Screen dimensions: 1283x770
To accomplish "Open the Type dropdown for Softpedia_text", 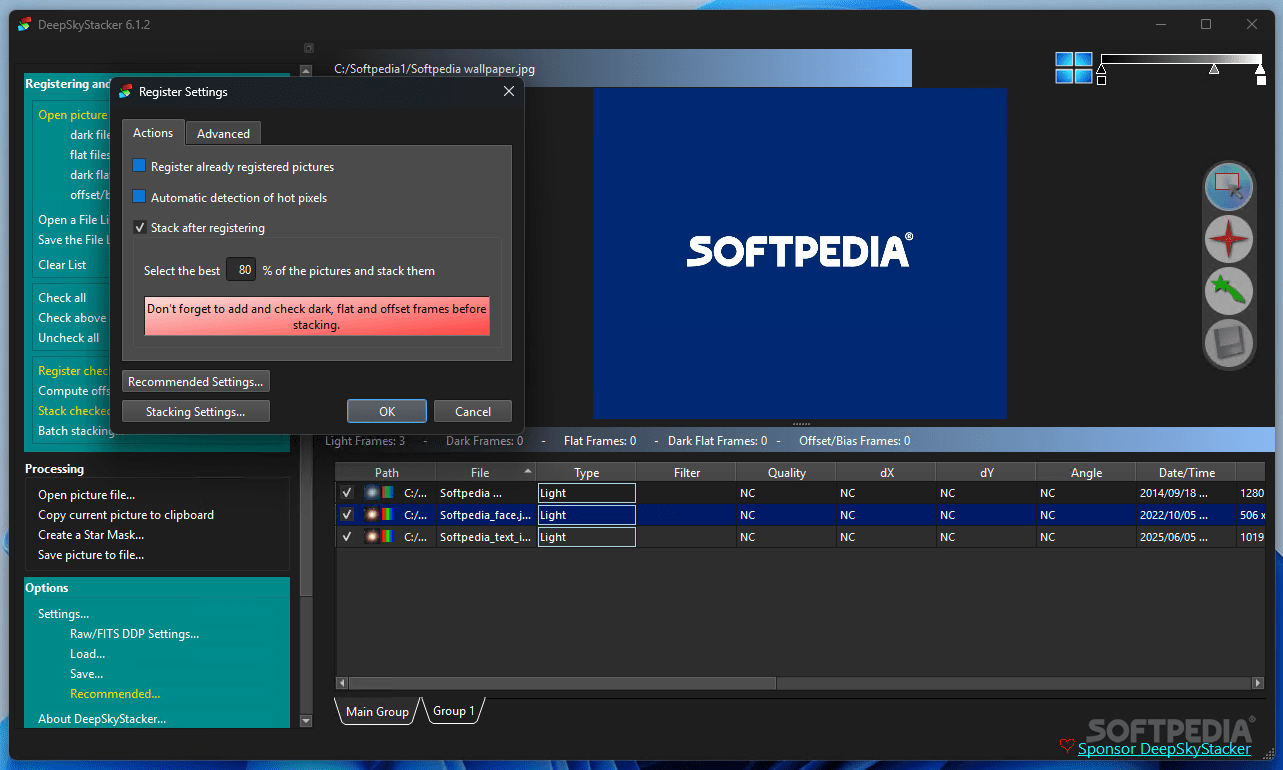I will click(x=587, y=537).
